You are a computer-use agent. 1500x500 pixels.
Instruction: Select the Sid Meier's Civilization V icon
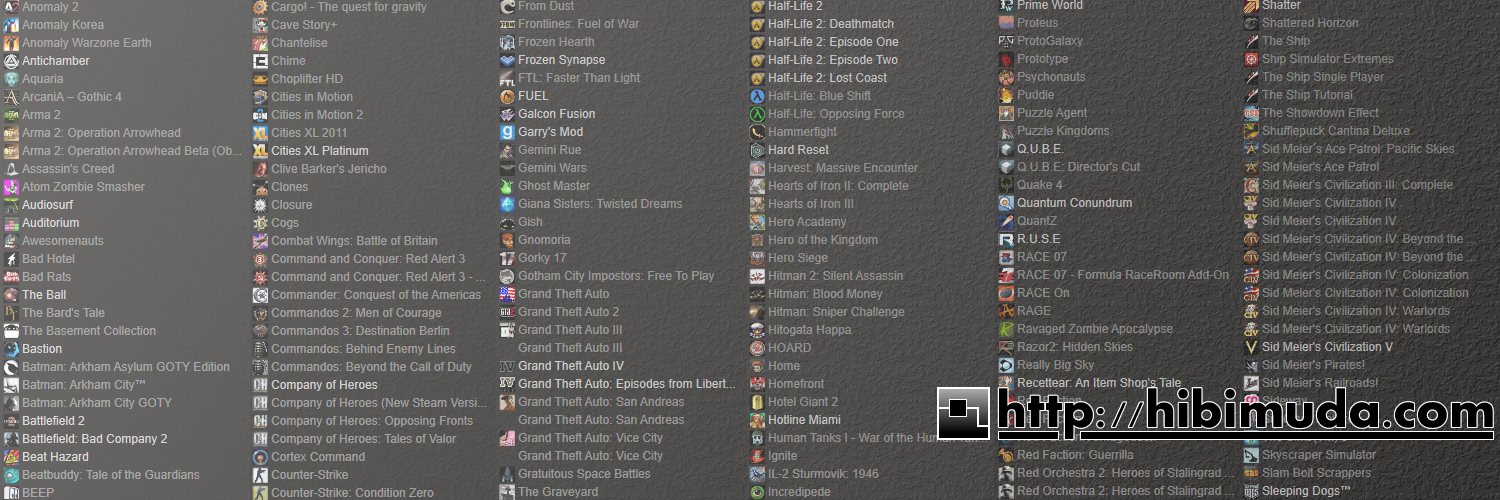coord(1251,347)
